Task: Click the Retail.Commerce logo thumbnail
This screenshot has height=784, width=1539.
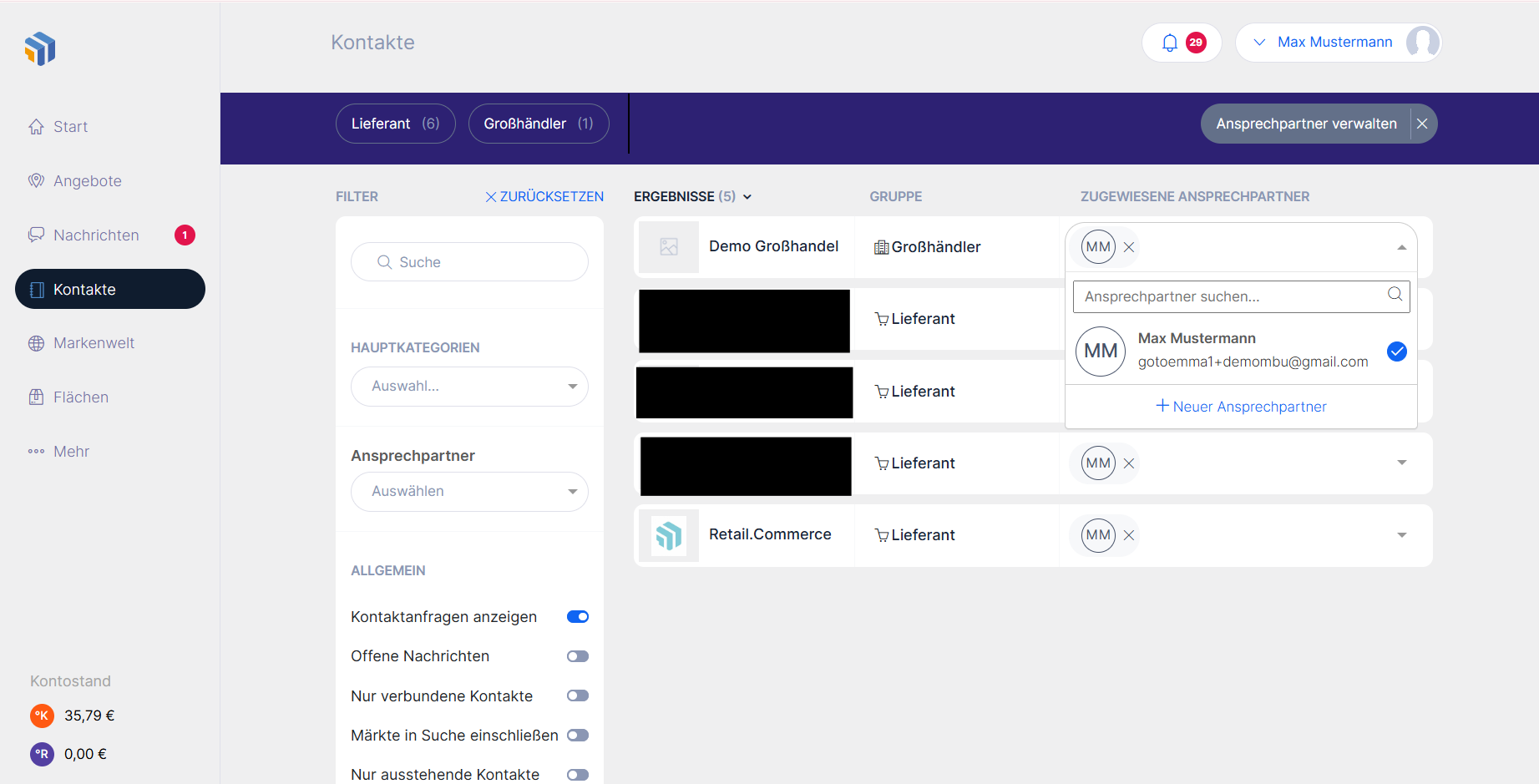Action: [x=668, y=535]
